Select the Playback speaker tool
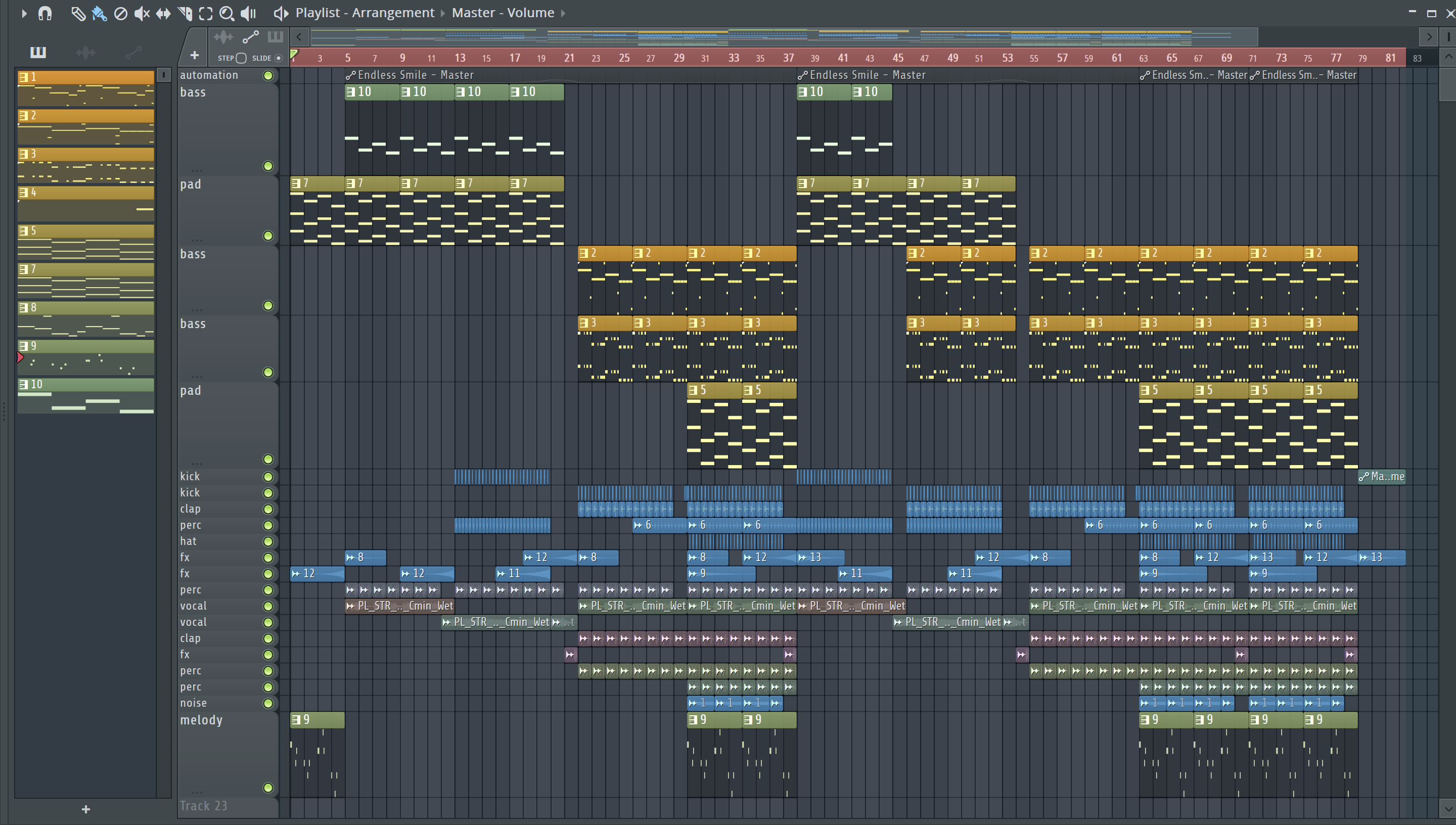 click(x=248, y=13)
